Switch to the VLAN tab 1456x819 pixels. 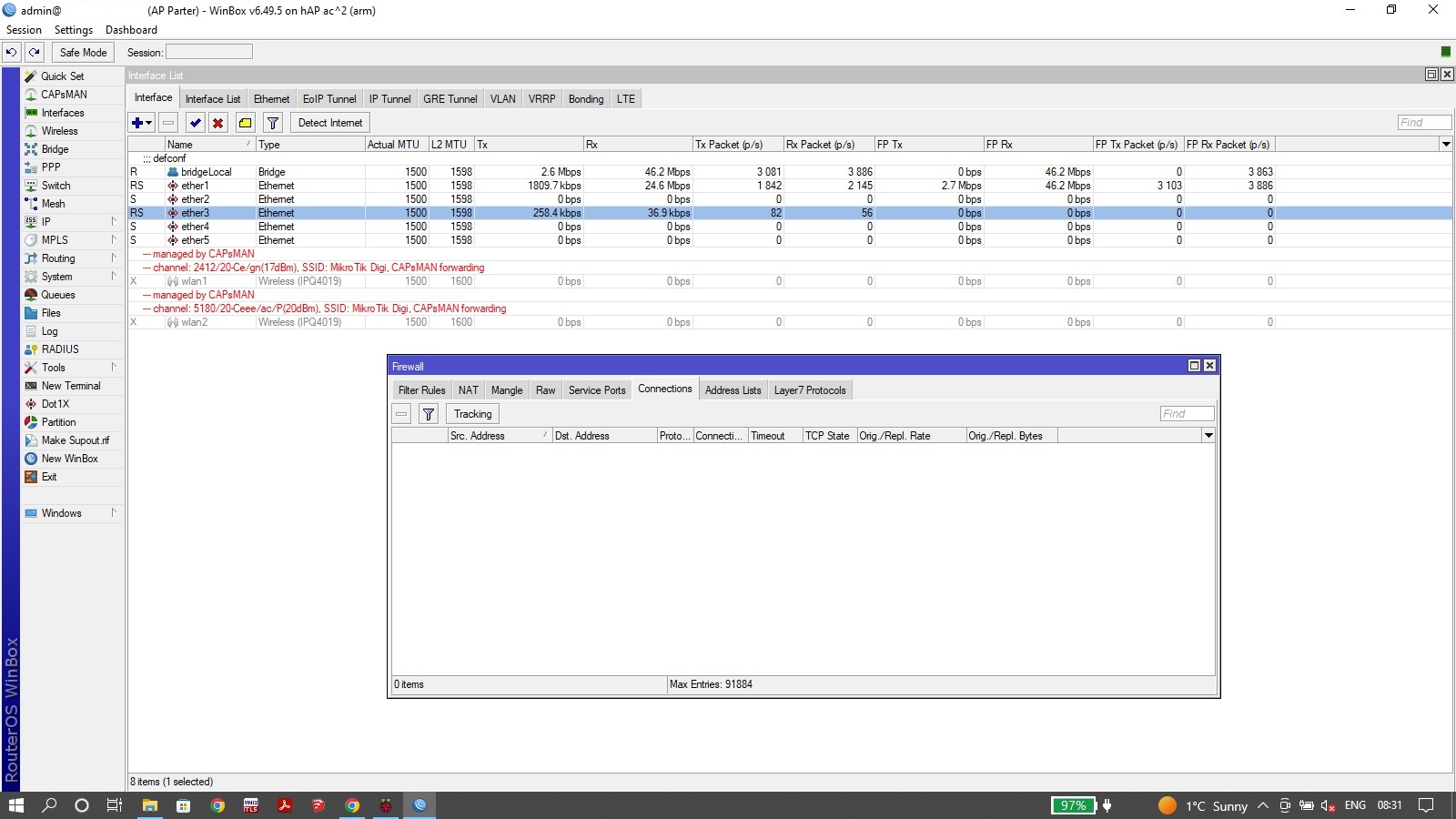click(502, 99)
